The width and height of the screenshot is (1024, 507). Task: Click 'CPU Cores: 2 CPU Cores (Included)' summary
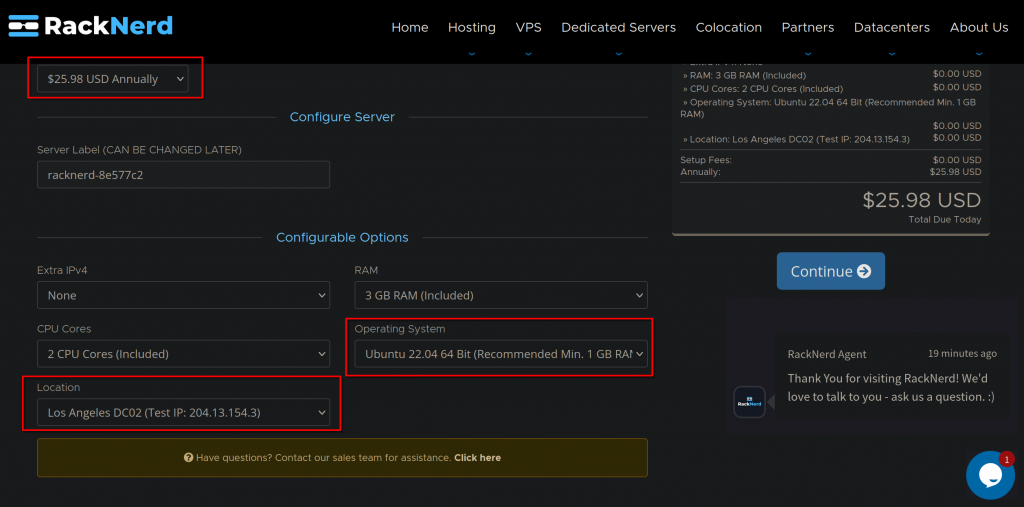click(830, 88)
